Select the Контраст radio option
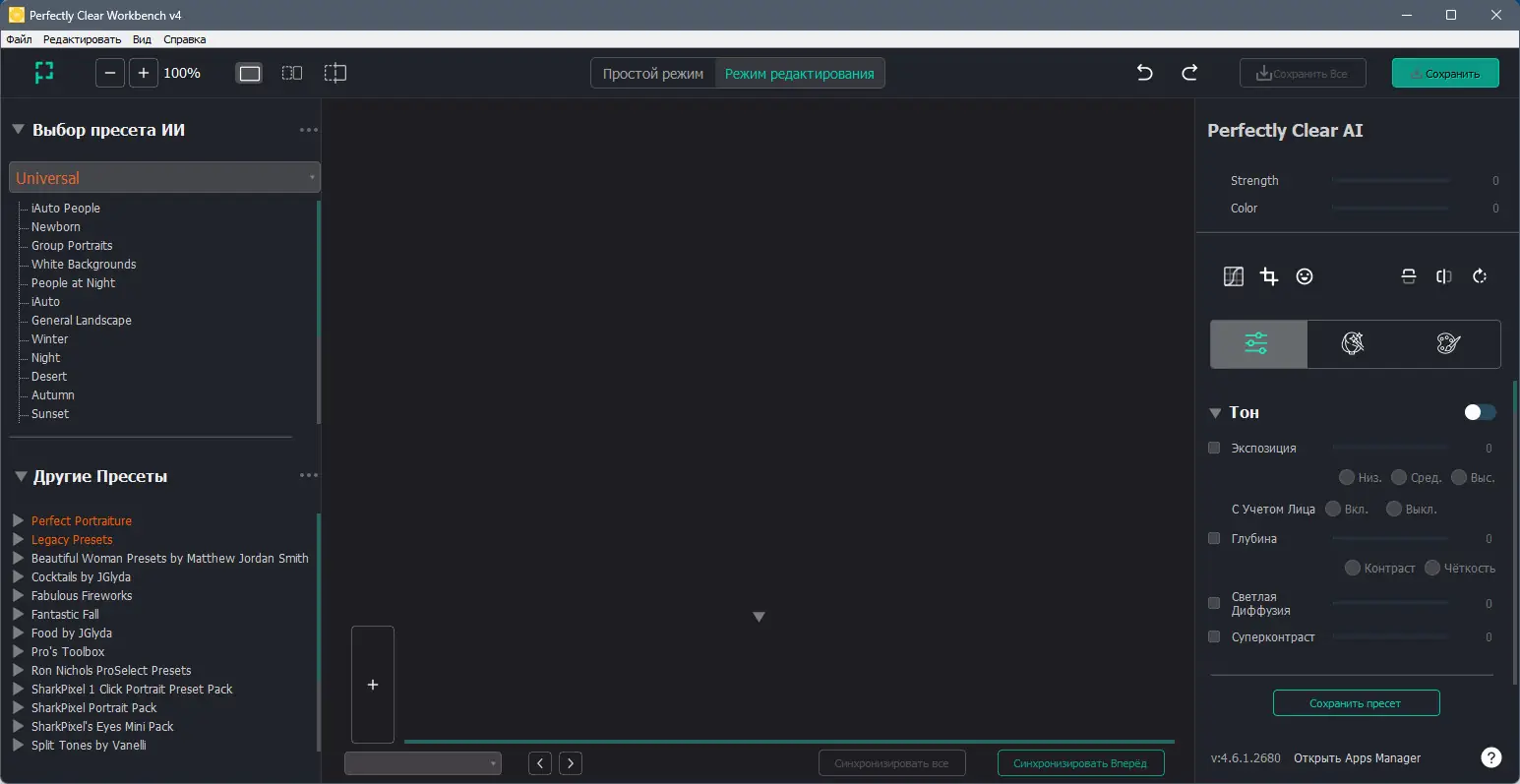The height and width of the screenshot is (784, 1520). point(1353,568)
